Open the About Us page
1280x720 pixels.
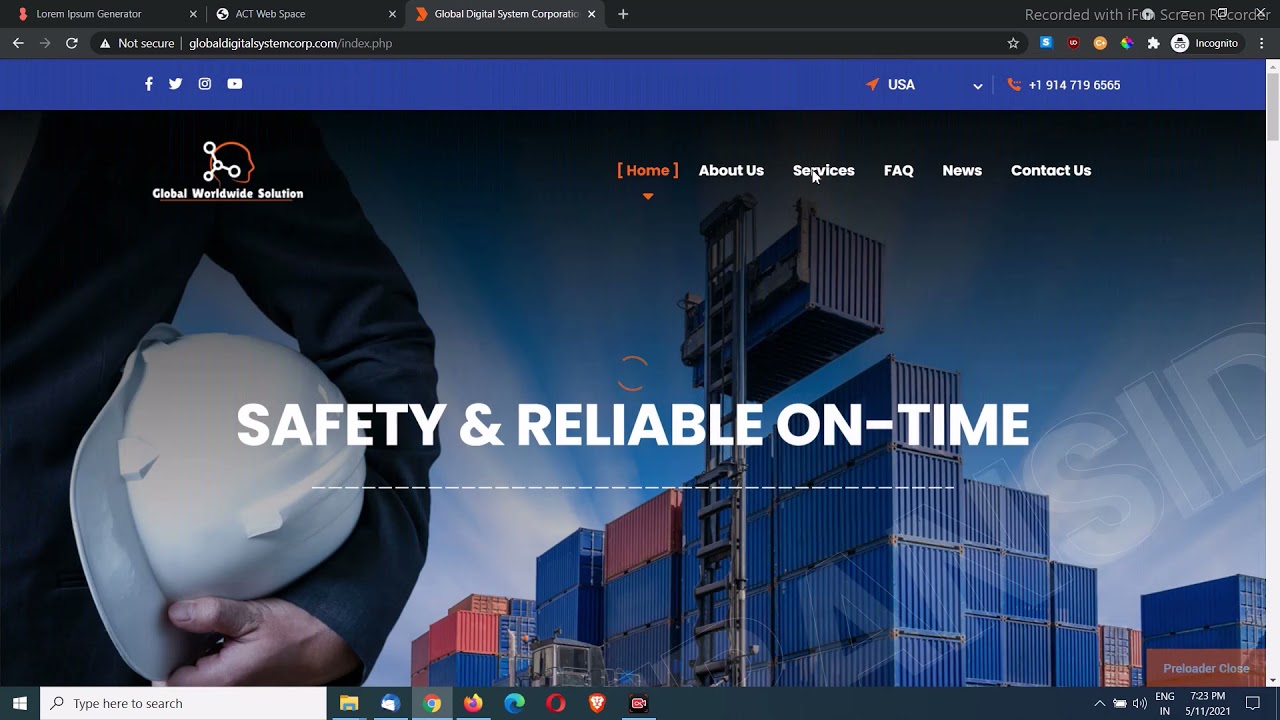(731, 170)
